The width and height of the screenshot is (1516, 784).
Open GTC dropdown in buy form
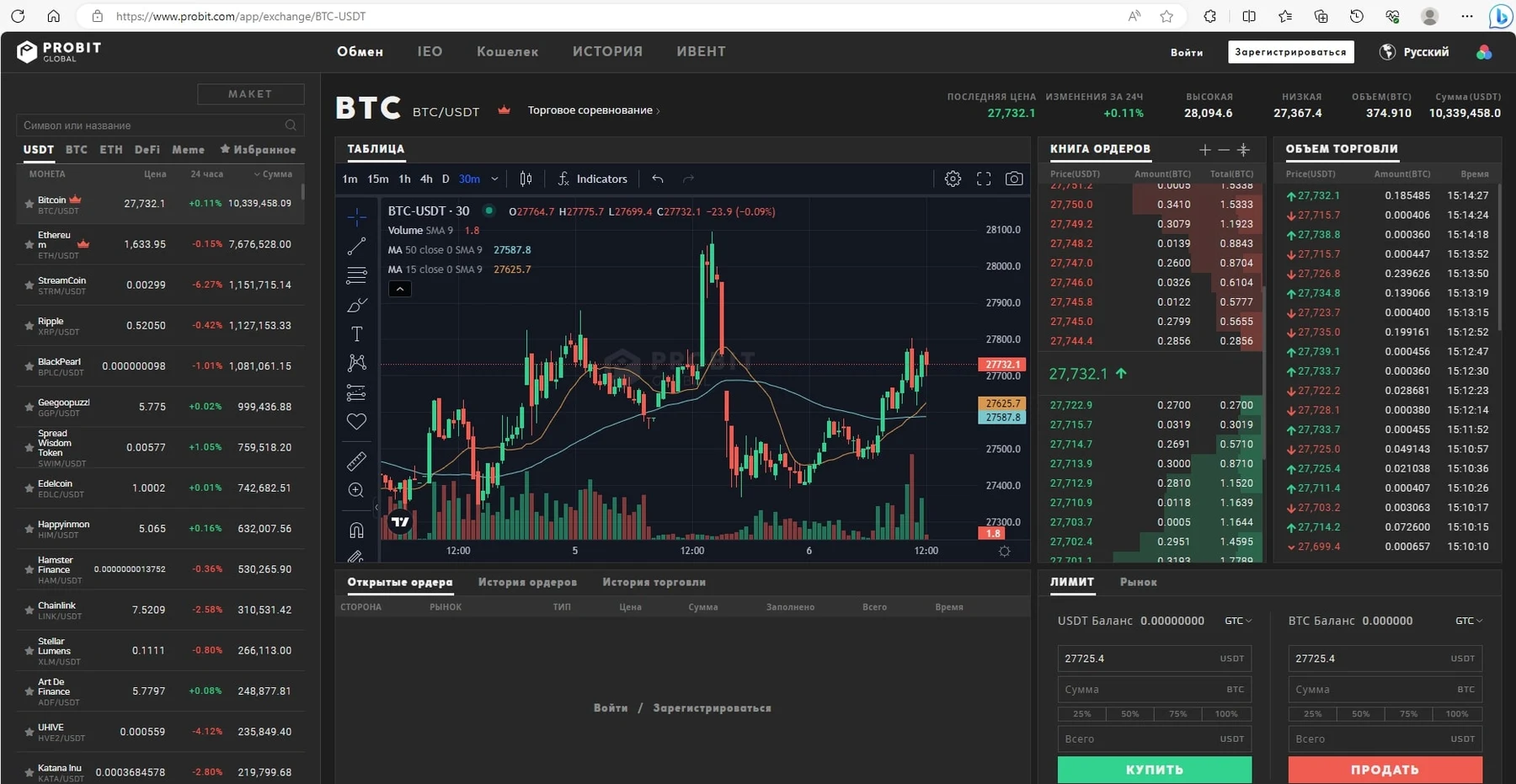click(1238, 621)
